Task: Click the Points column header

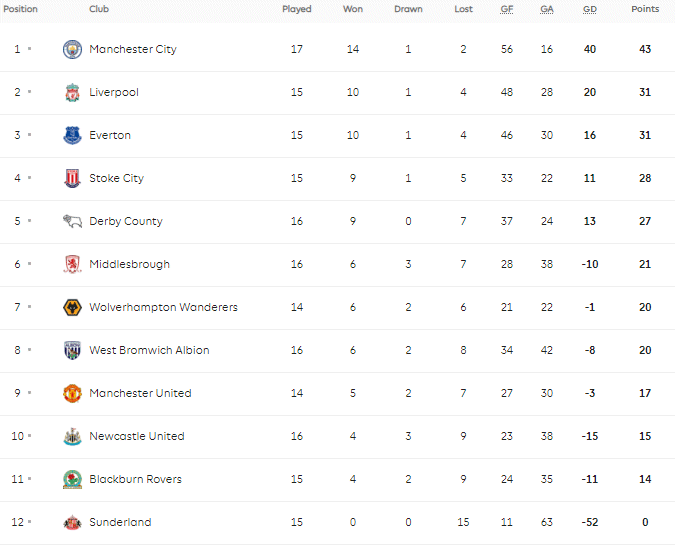Action: pos(645,9)
